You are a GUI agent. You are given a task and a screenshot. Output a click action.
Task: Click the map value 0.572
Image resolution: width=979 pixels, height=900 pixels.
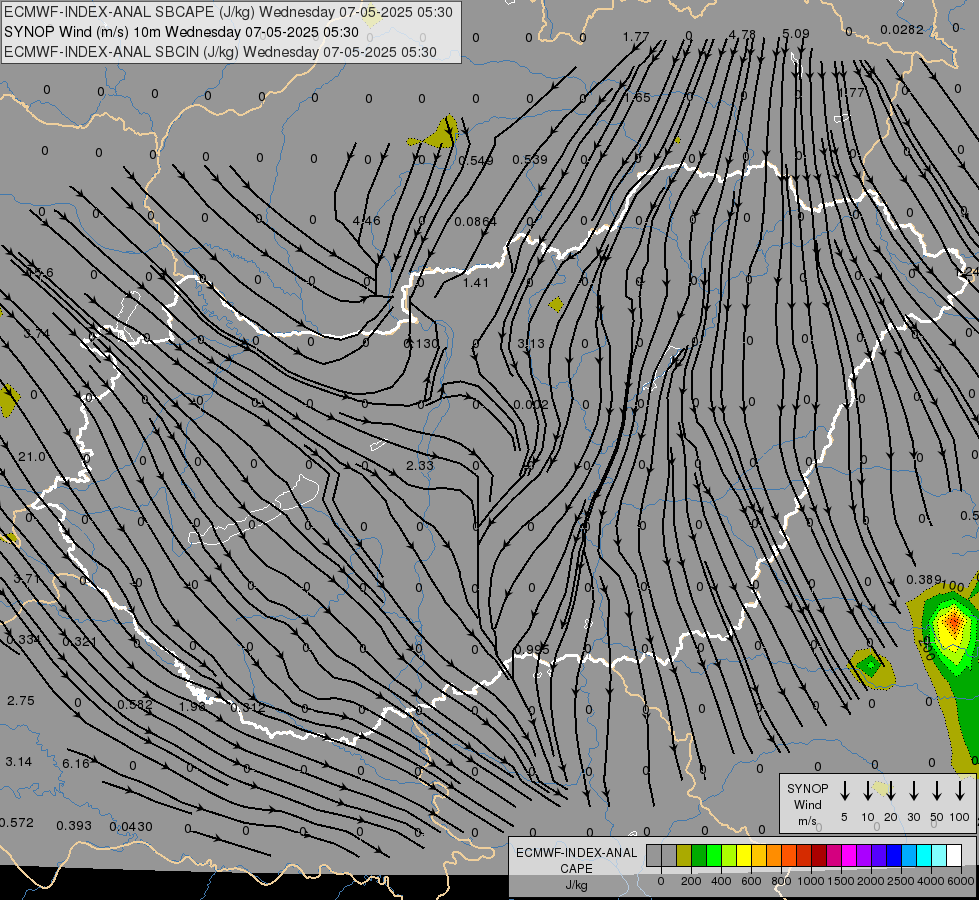pos(17,823)
